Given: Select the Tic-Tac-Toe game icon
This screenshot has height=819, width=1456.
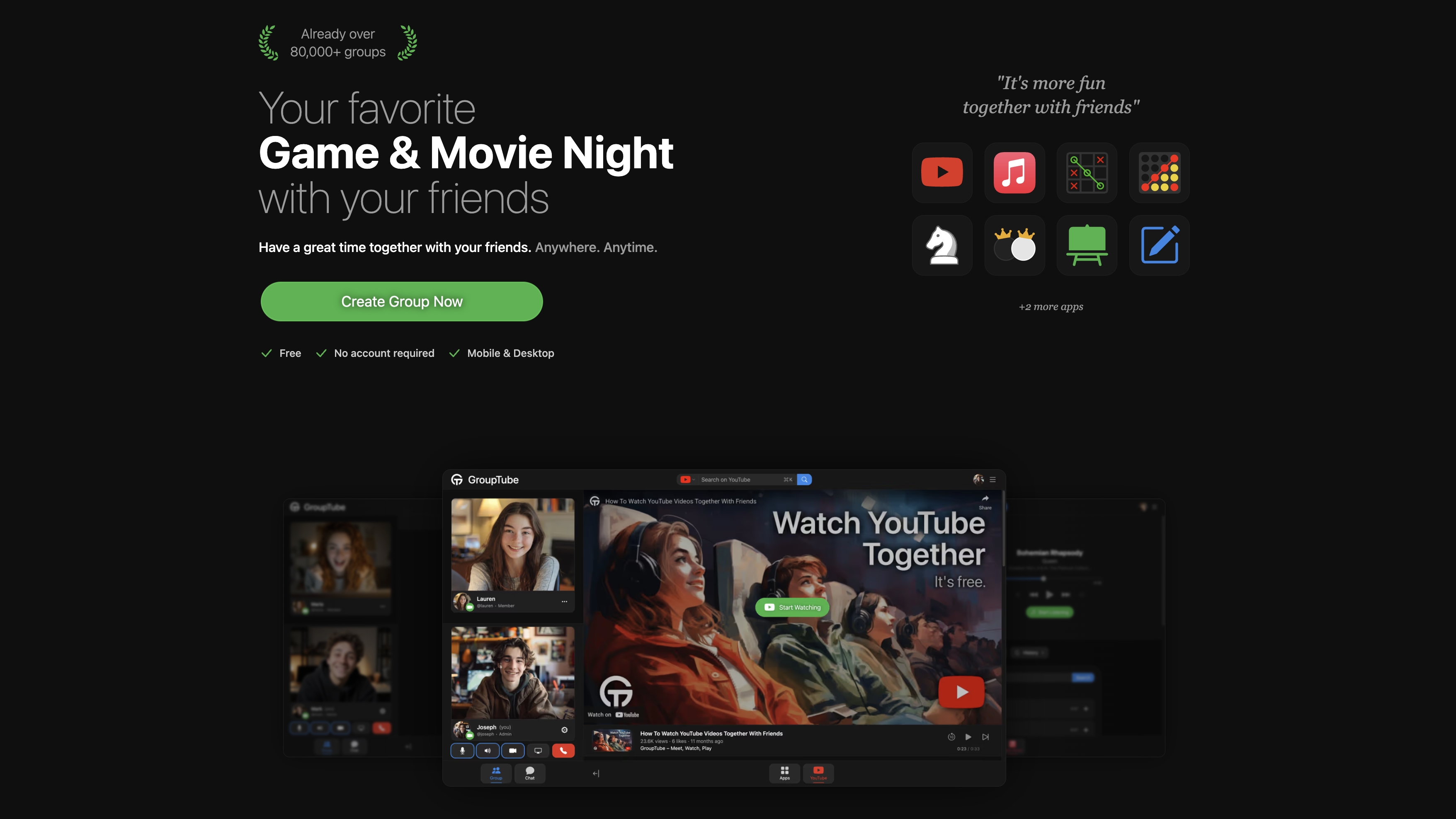Looking at the screenshot, I should (1086, 173).
